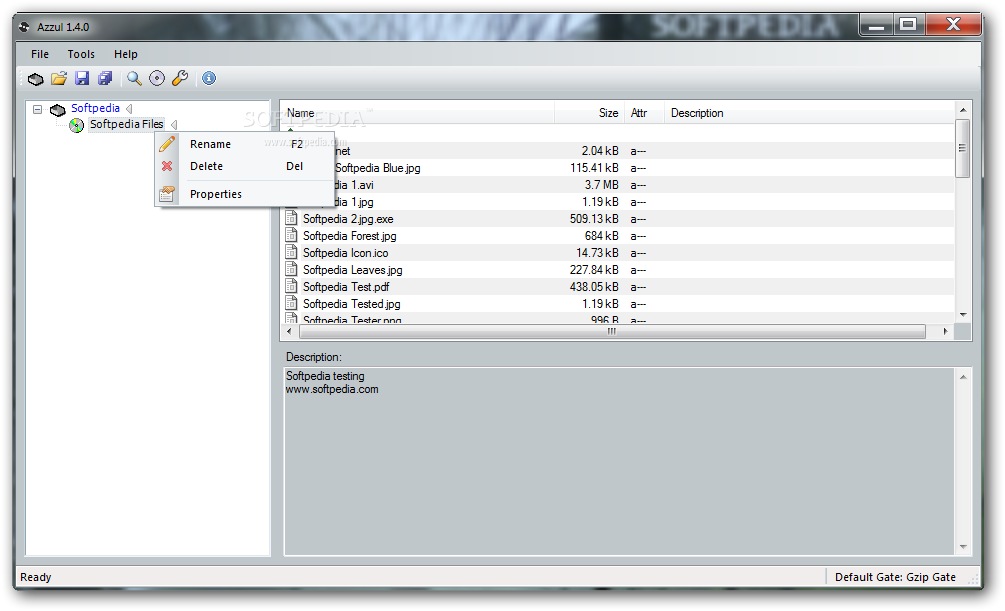Click file list scroll down arrow
Viewport: 1005px width, 611px height.
pos(963,315)
